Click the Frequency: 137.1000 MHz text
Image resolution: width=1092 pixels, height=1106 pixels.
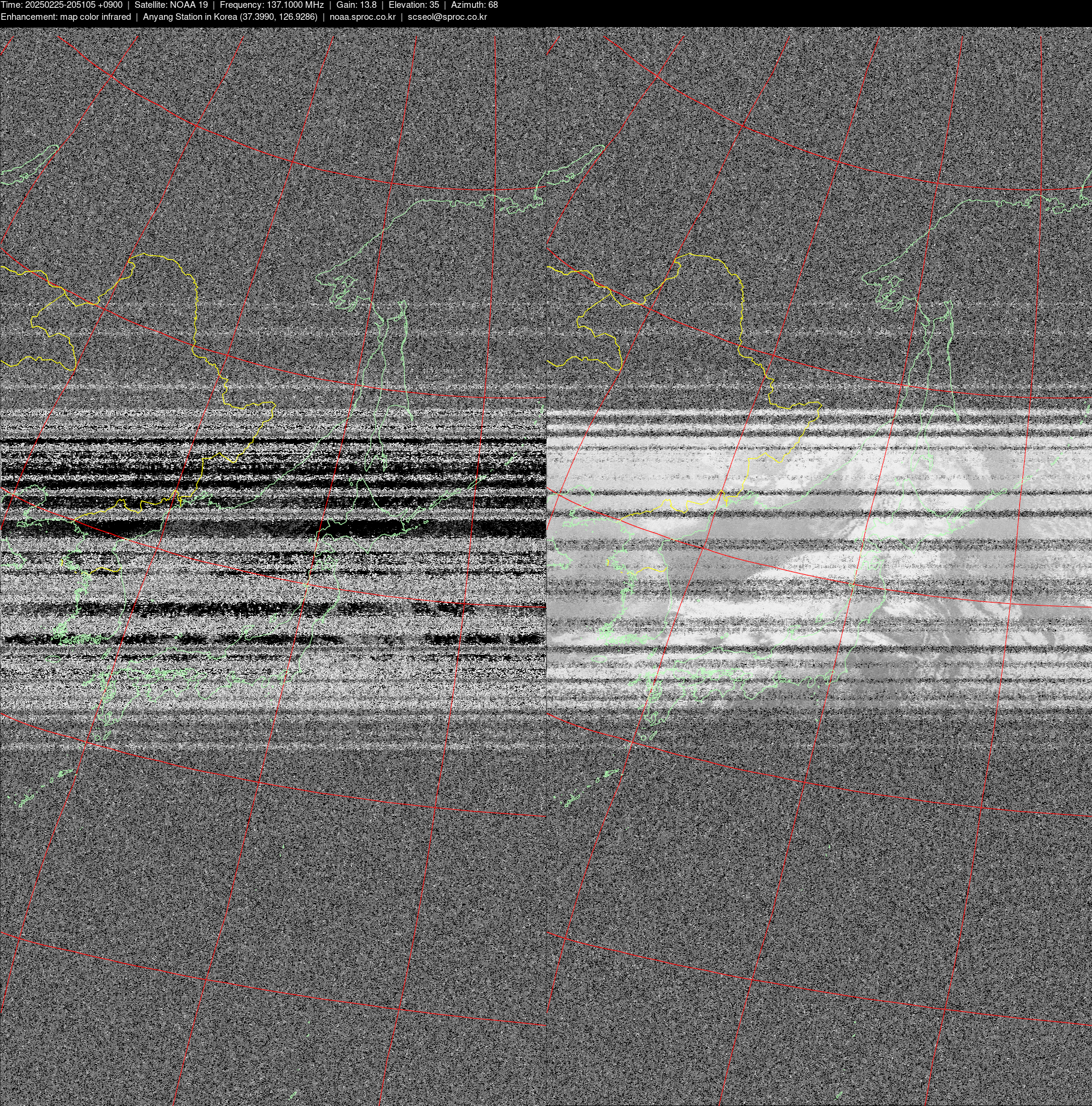pyautogui.click(x=271, y=5)
